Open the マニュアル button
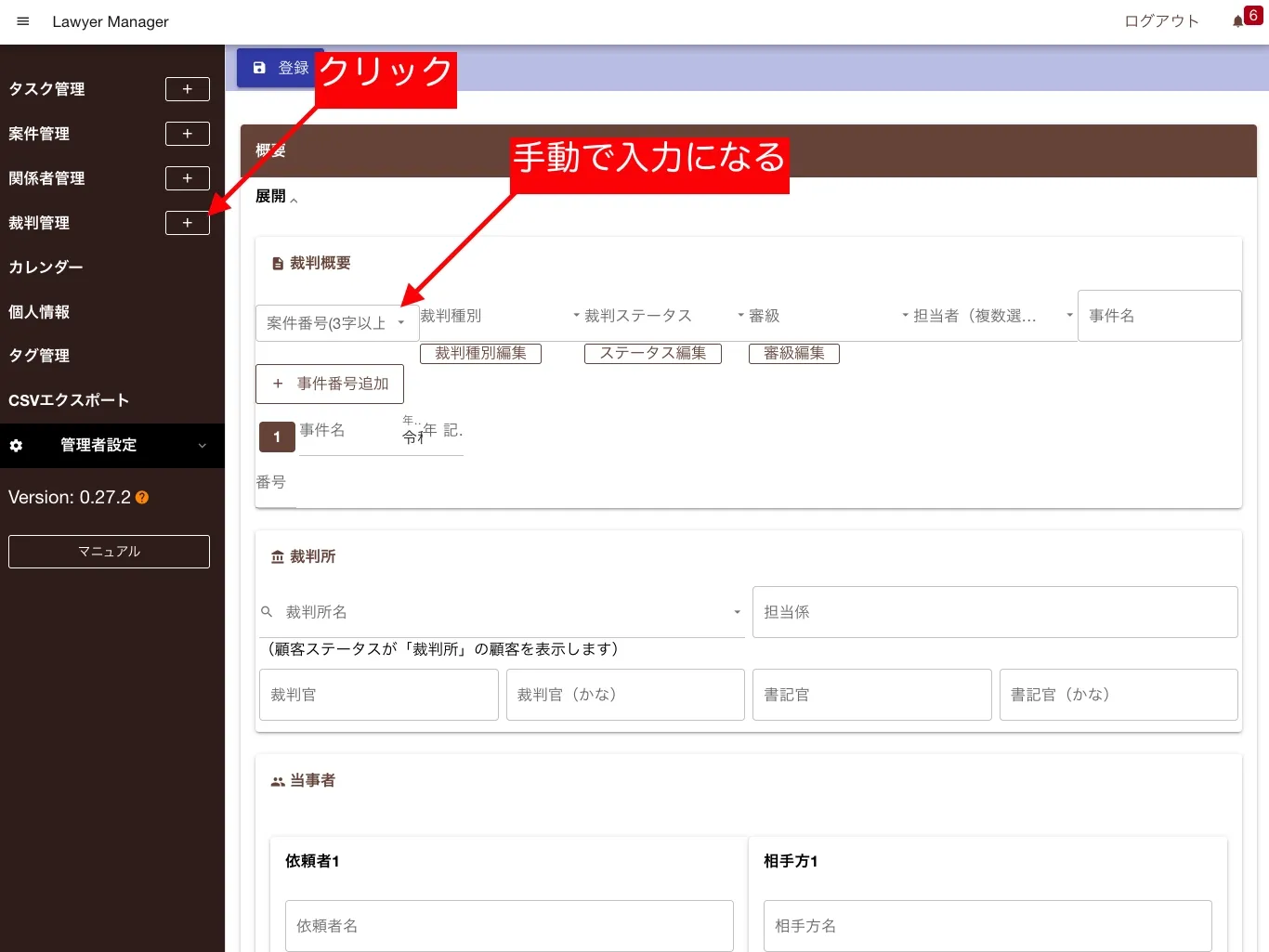Image resolution: width=1269 pixels, height=952 pixels. click(x=109, y=552)
